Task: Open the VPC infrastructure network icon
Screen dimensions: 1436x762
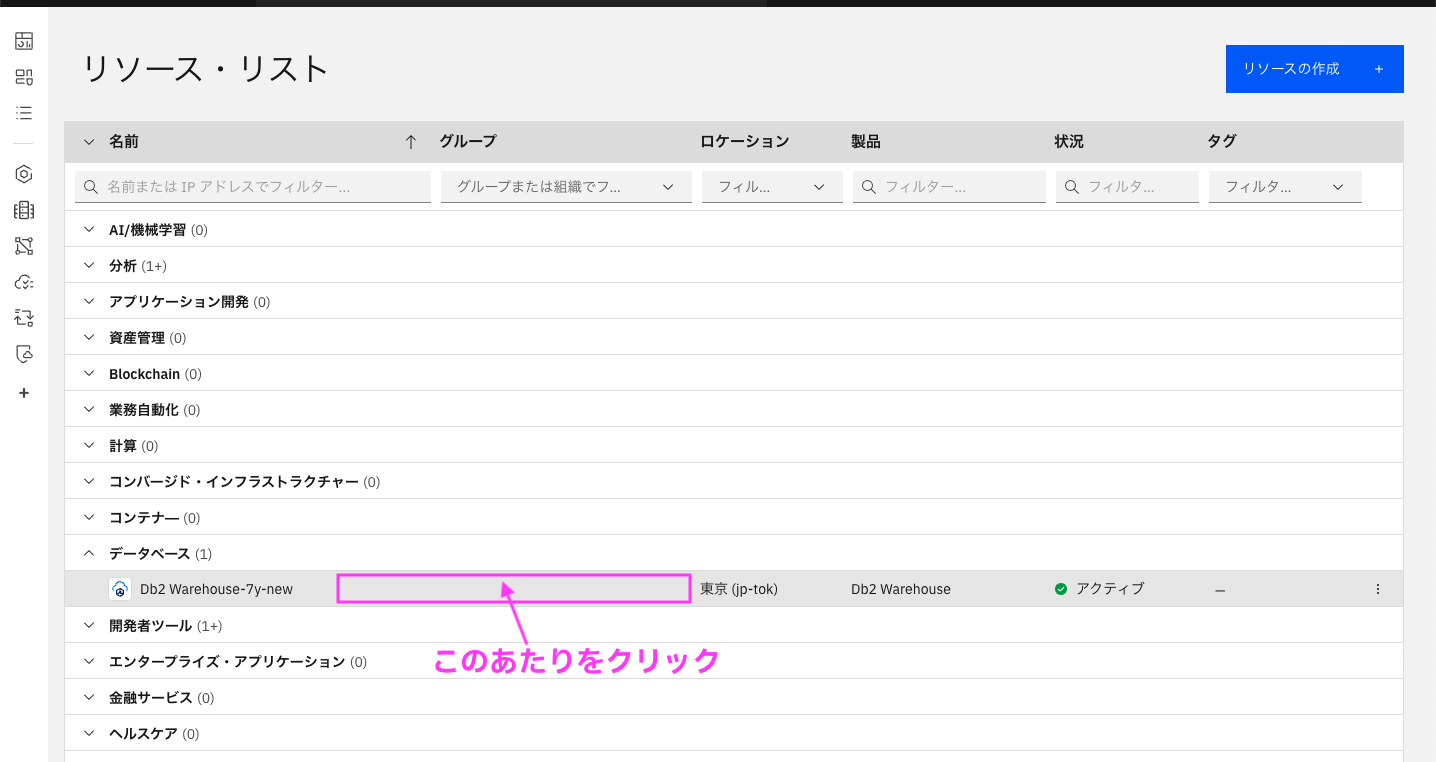Action: (24, 246)
